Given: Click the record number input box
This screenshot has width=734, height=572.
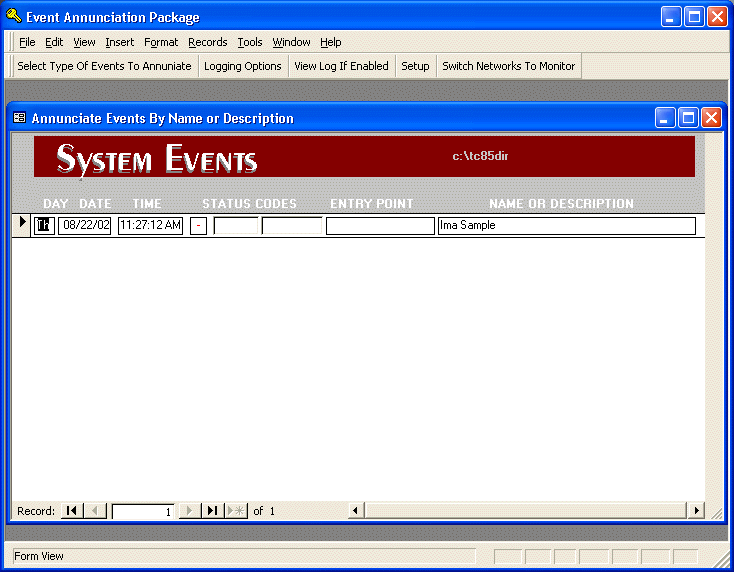Looking at the screenshot, I should [x=143, y=511].
